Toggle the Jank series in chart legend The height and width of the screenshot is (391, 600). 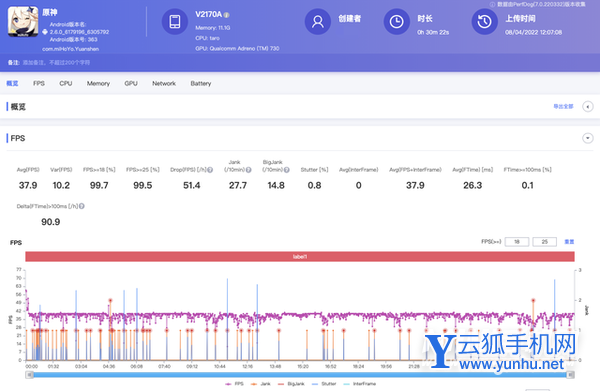[261, 384]
